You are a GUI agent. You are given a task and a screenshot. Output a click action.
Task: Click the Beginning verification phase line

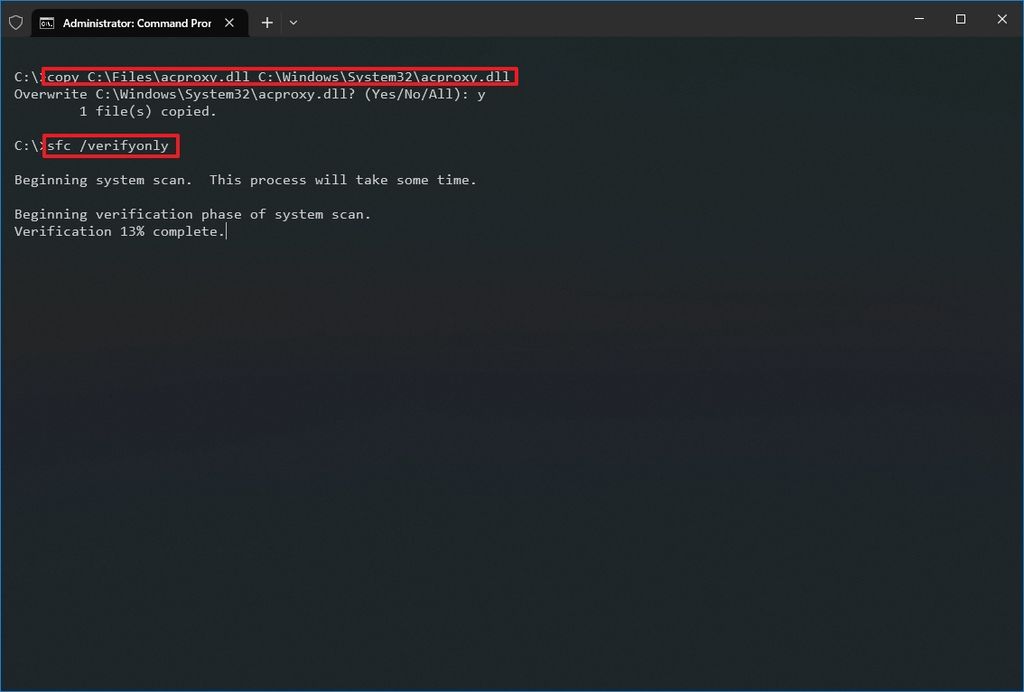pyautogui.click(x=192, y=214)
